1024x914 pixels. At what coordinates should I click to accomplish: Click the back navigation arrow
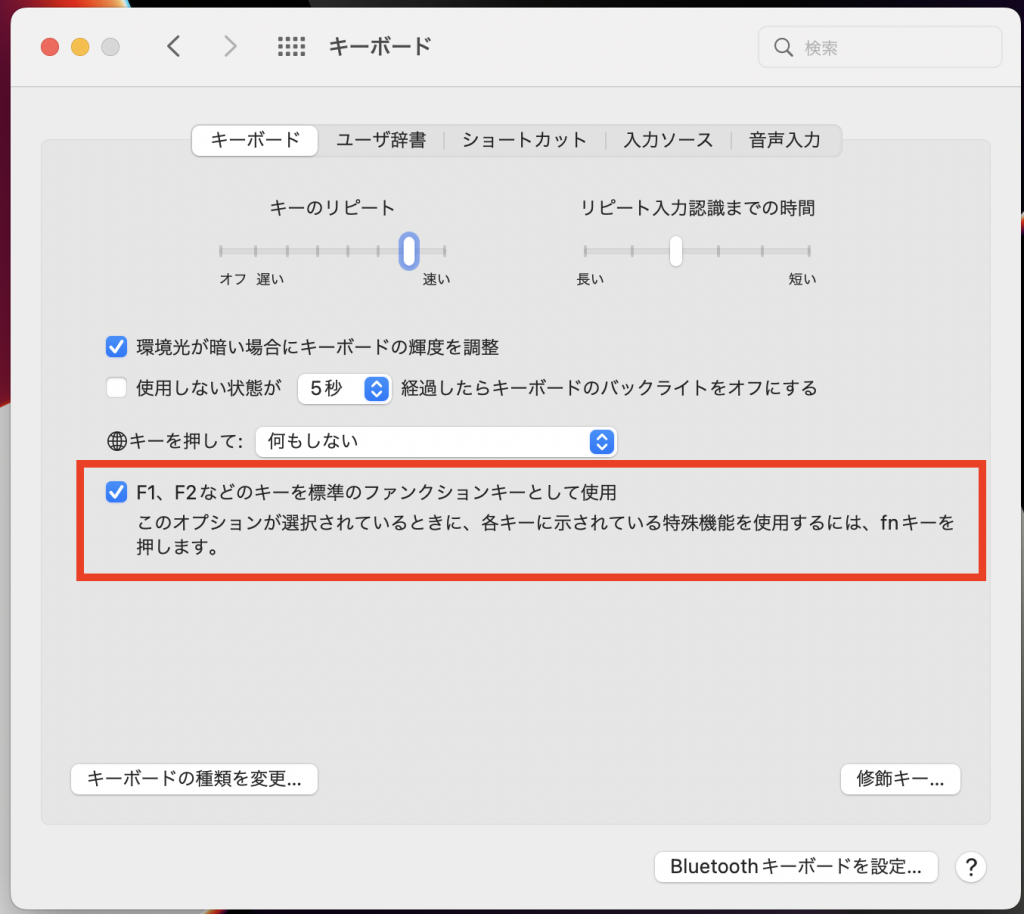173,46
